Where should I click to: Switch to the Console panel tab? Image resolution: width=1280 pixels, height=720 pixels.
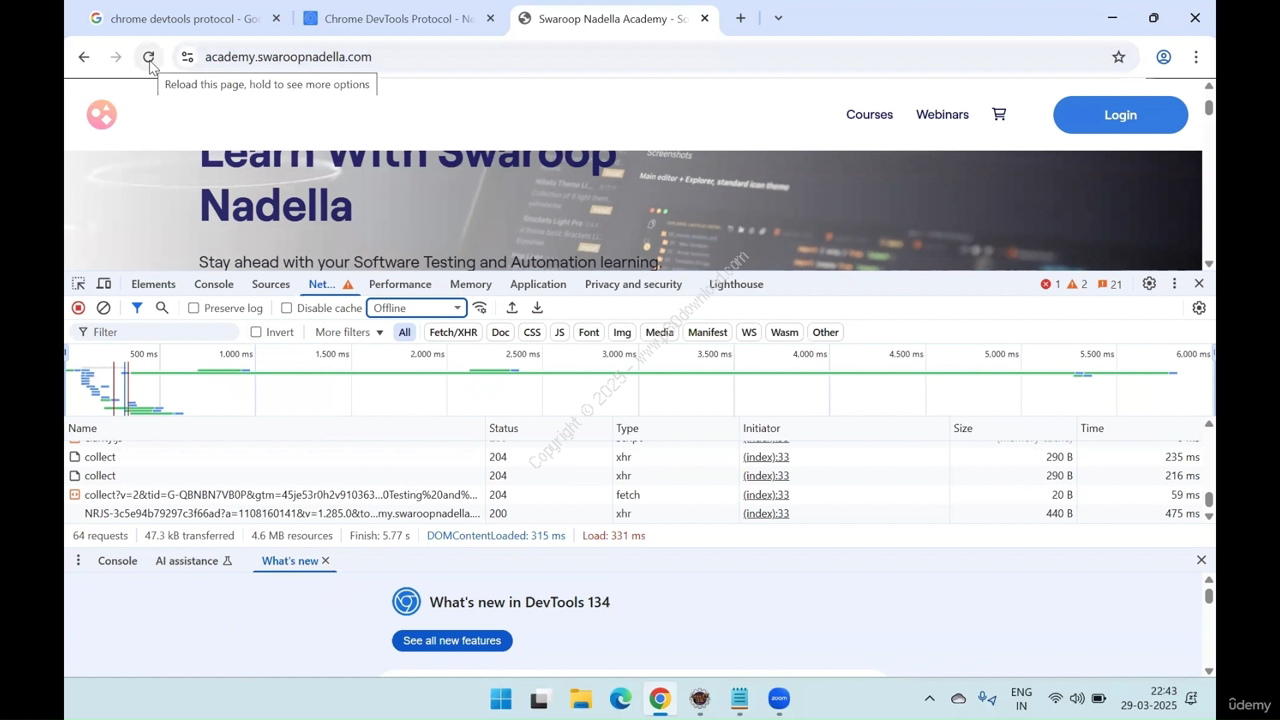pyautogui.click(x=214, y=284)
